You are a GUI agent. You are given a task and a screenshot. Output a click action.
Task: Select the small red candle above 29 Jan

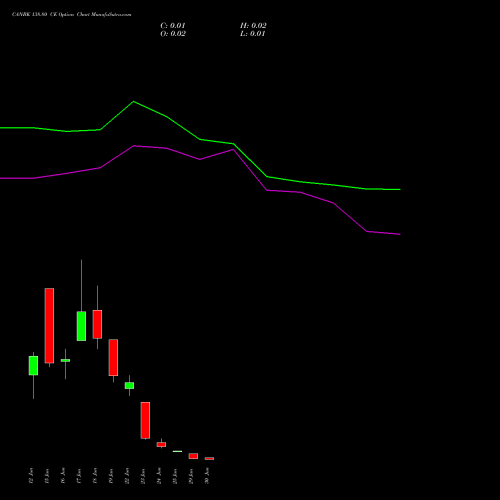point(193,456)
